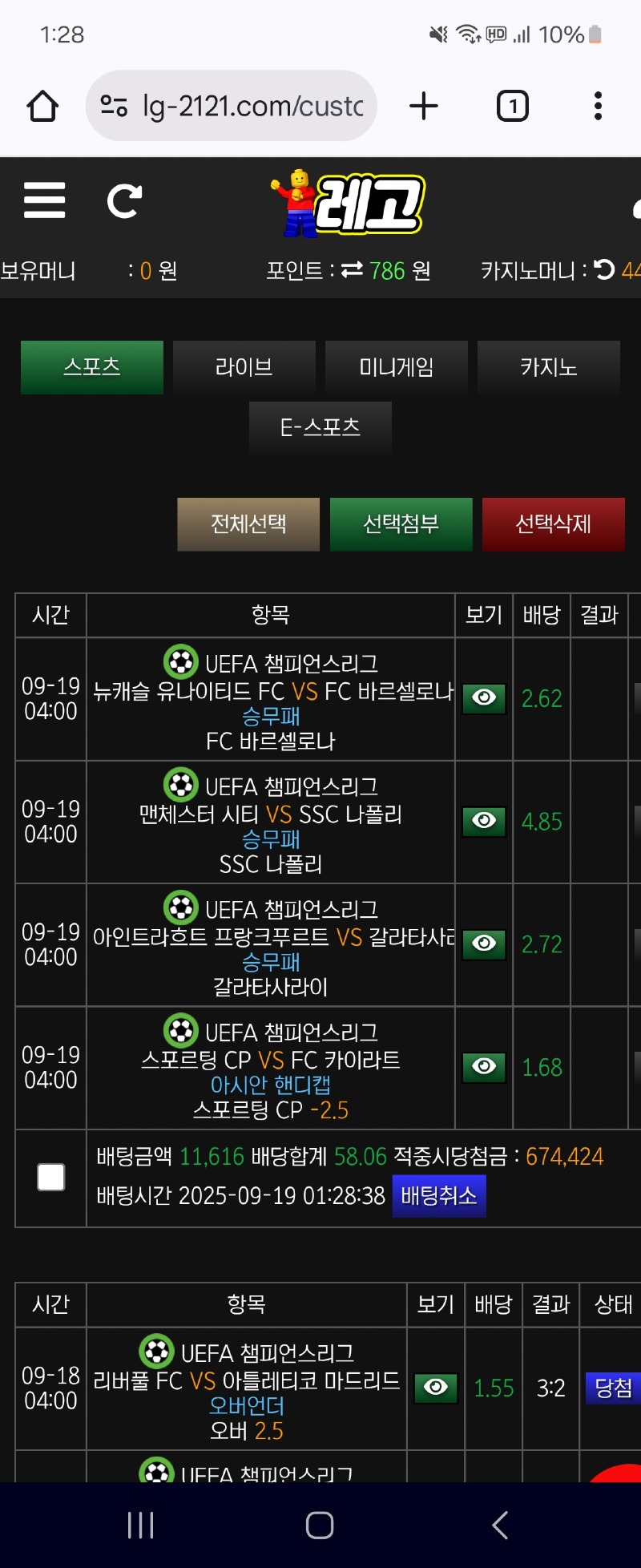The width and height of the screenshot is (641, 1568).
Task: Tap the Lego site logo
Action: (x=349, y=204)
